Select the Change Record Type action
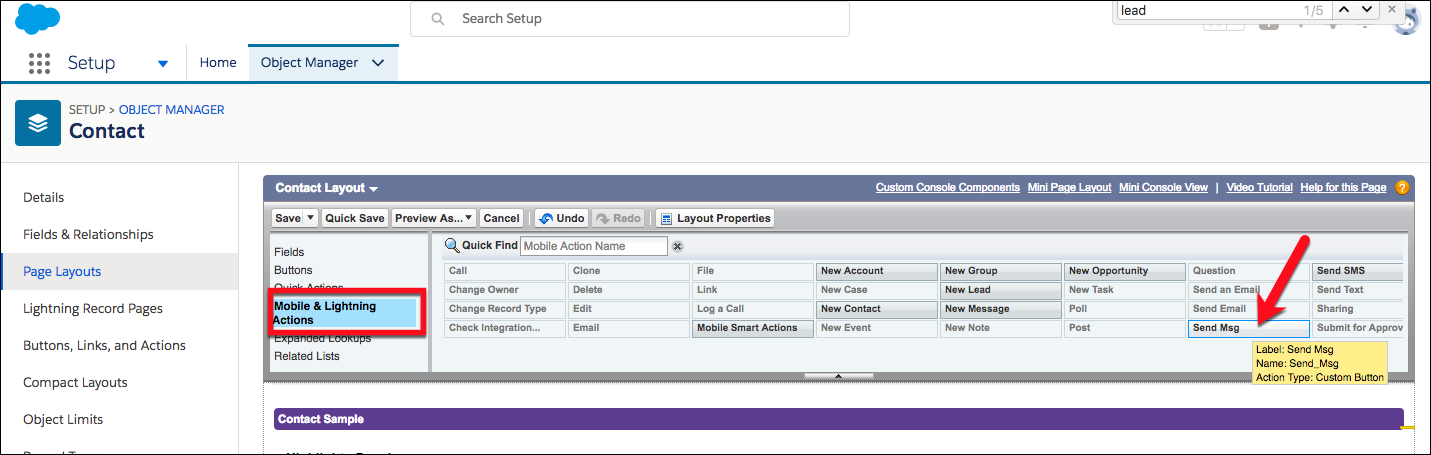Viewport: 1431px width, 455px height. (x=505, y=309)
